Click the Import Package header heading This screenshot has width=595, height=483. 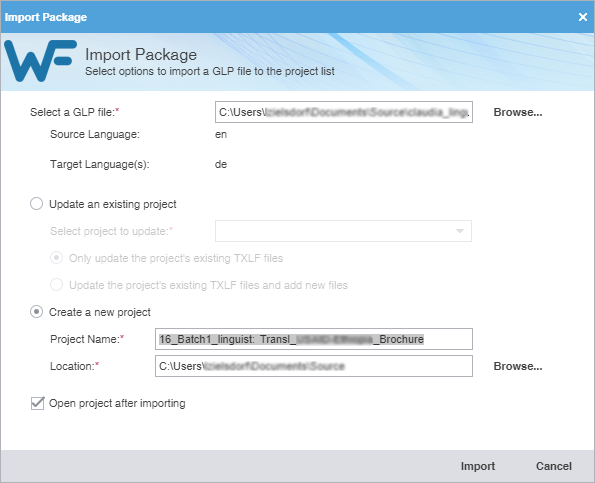(x=141, y=55)
